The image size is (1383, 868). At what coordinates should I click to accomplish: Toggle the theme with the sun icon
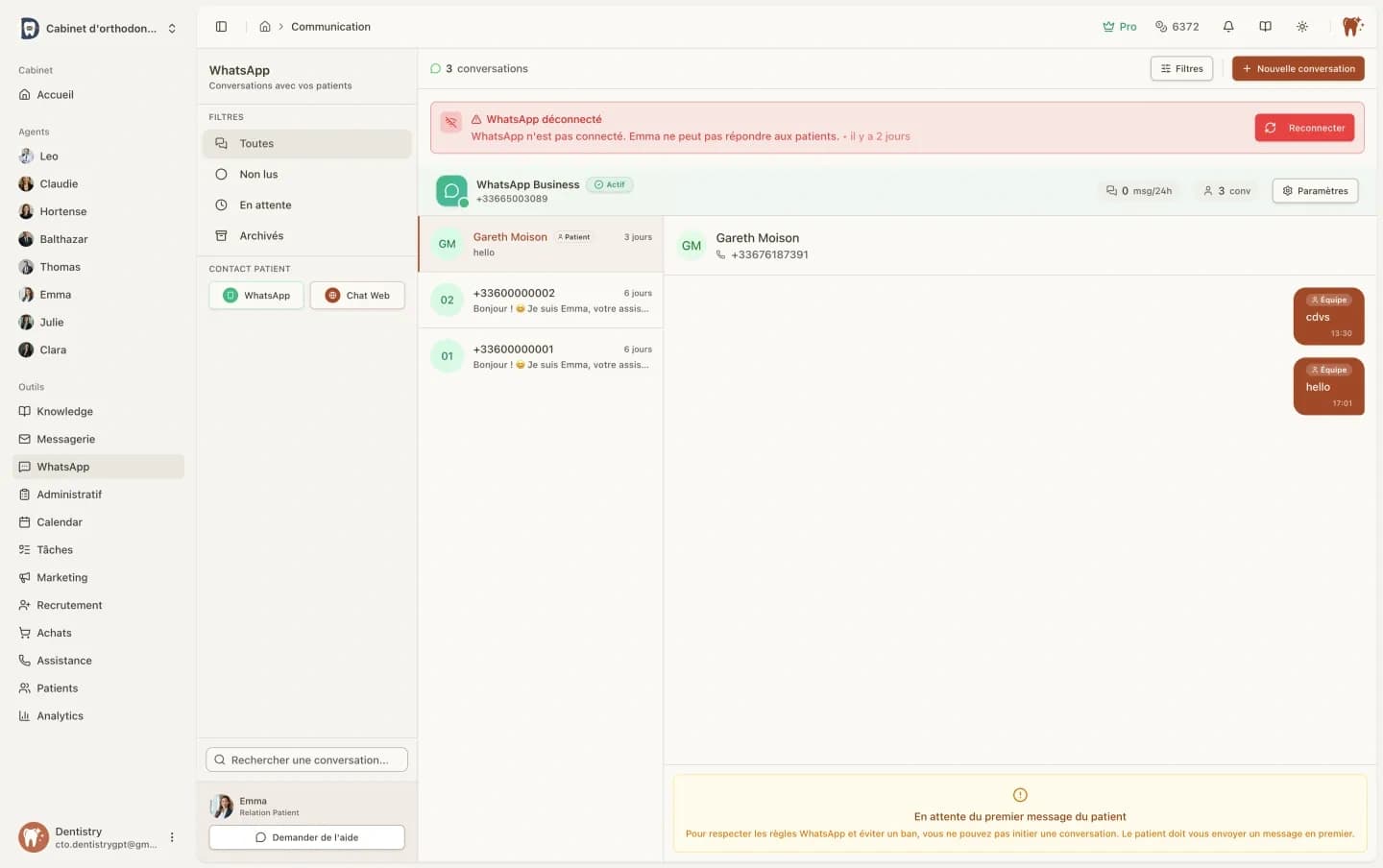[1302, 26]
